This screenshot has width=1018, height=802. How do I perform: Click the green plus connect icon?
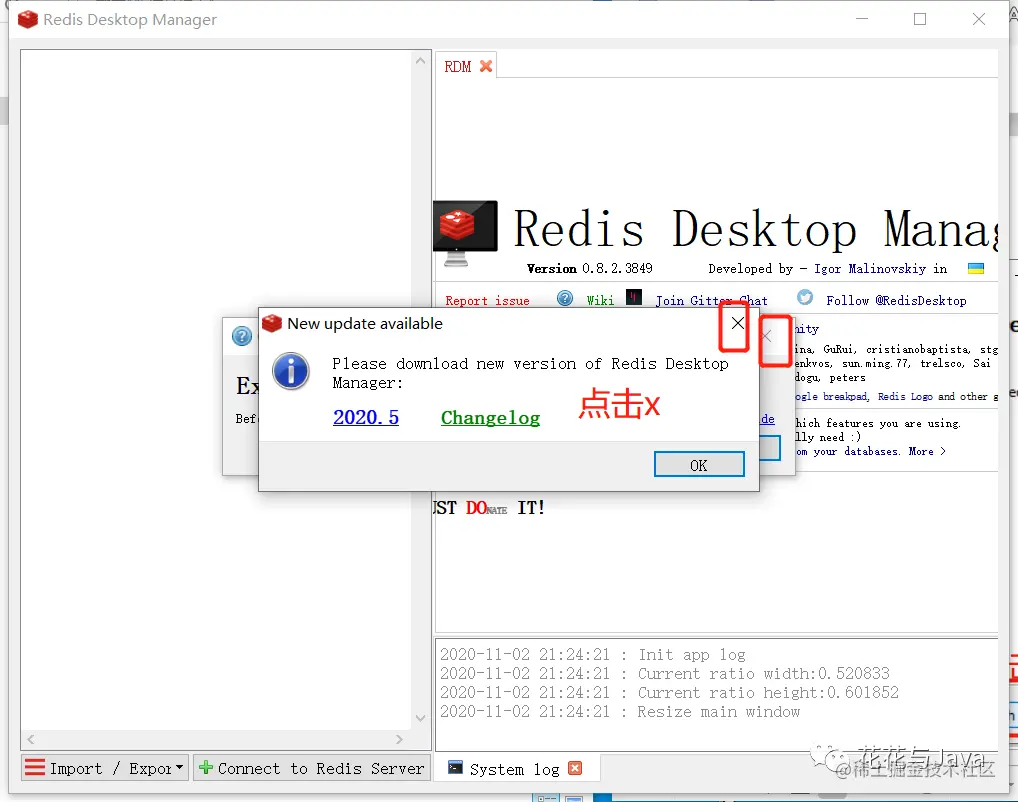click(x=206, y=768)
